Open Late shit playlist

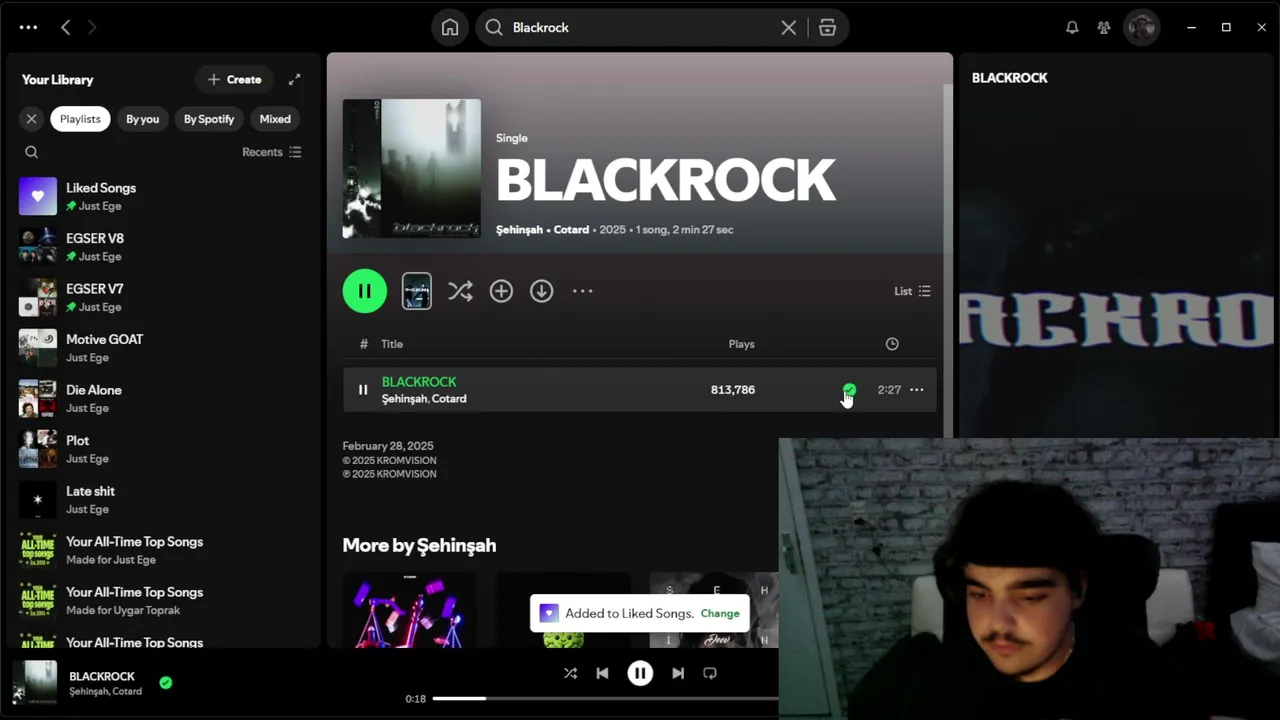(162, 499)
